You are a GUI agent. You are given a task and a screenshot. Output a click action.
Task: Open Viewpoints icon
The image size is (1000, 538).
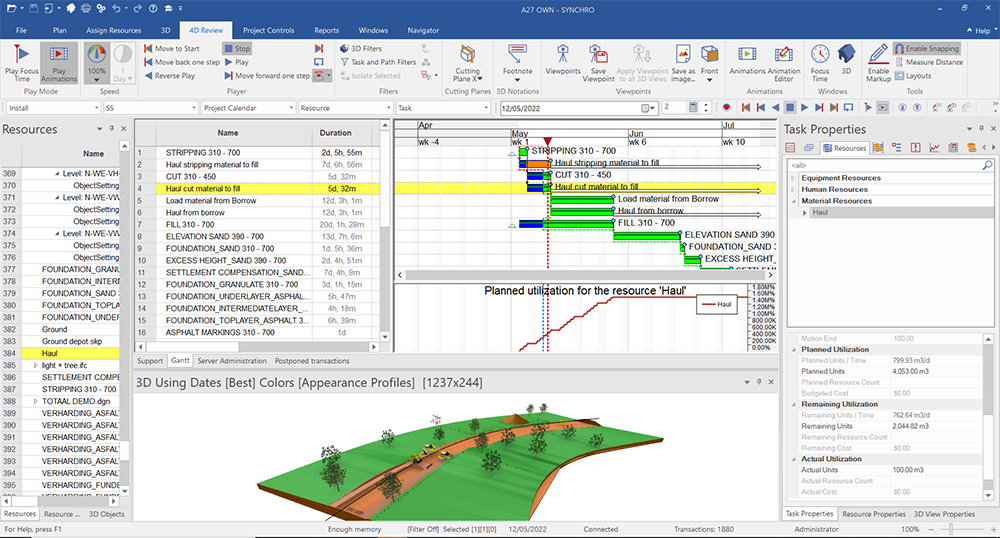click(563, 59)
